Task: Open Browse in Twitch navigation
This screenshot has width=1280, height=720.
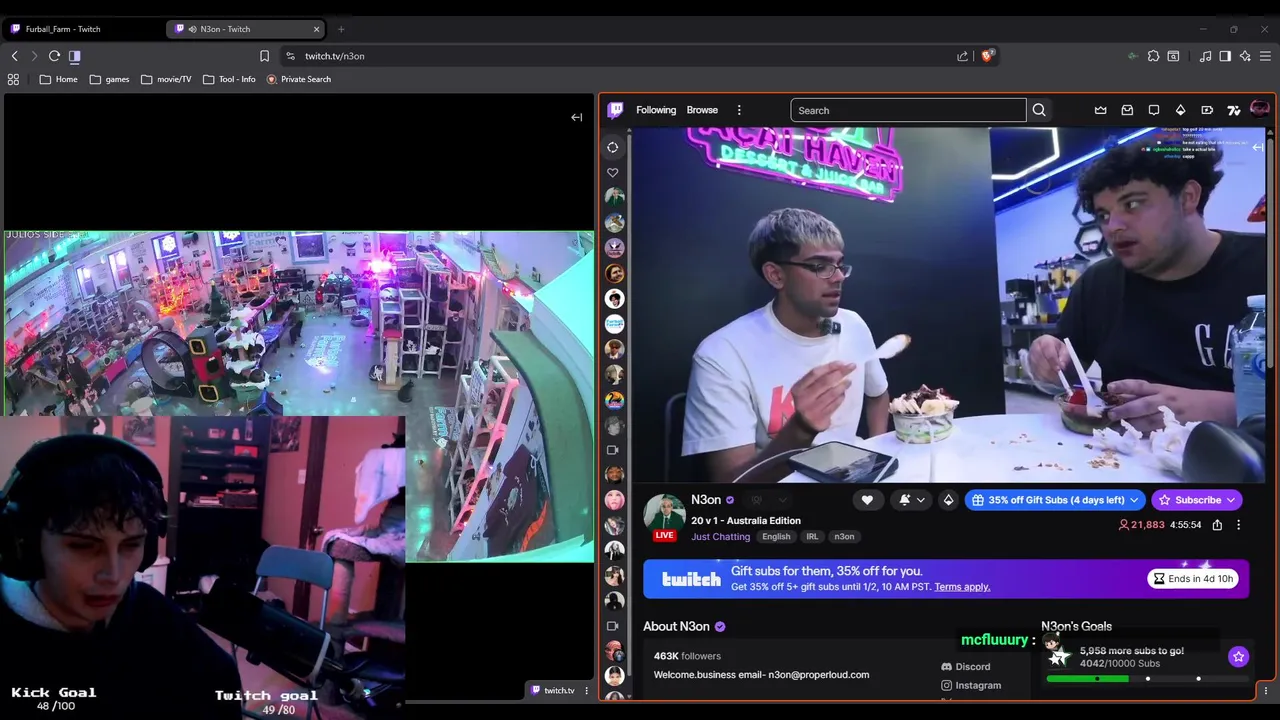Action: coord(702,110)
